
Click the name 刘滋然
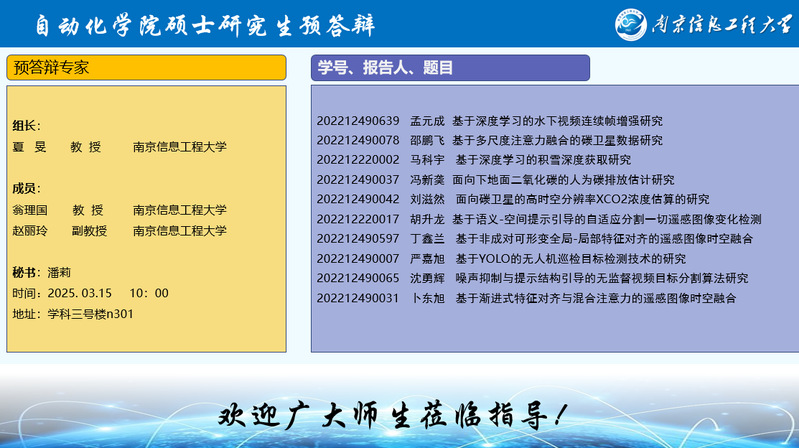click(427, 199)
